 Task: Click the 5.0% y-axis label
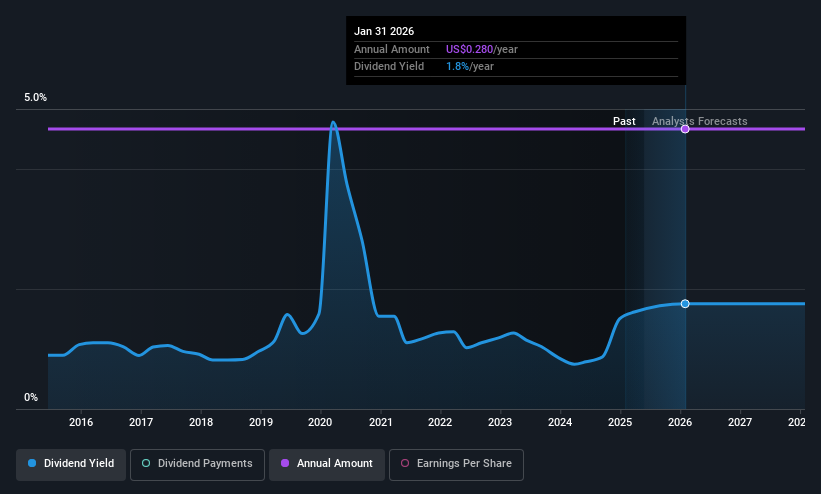[36, 97]
